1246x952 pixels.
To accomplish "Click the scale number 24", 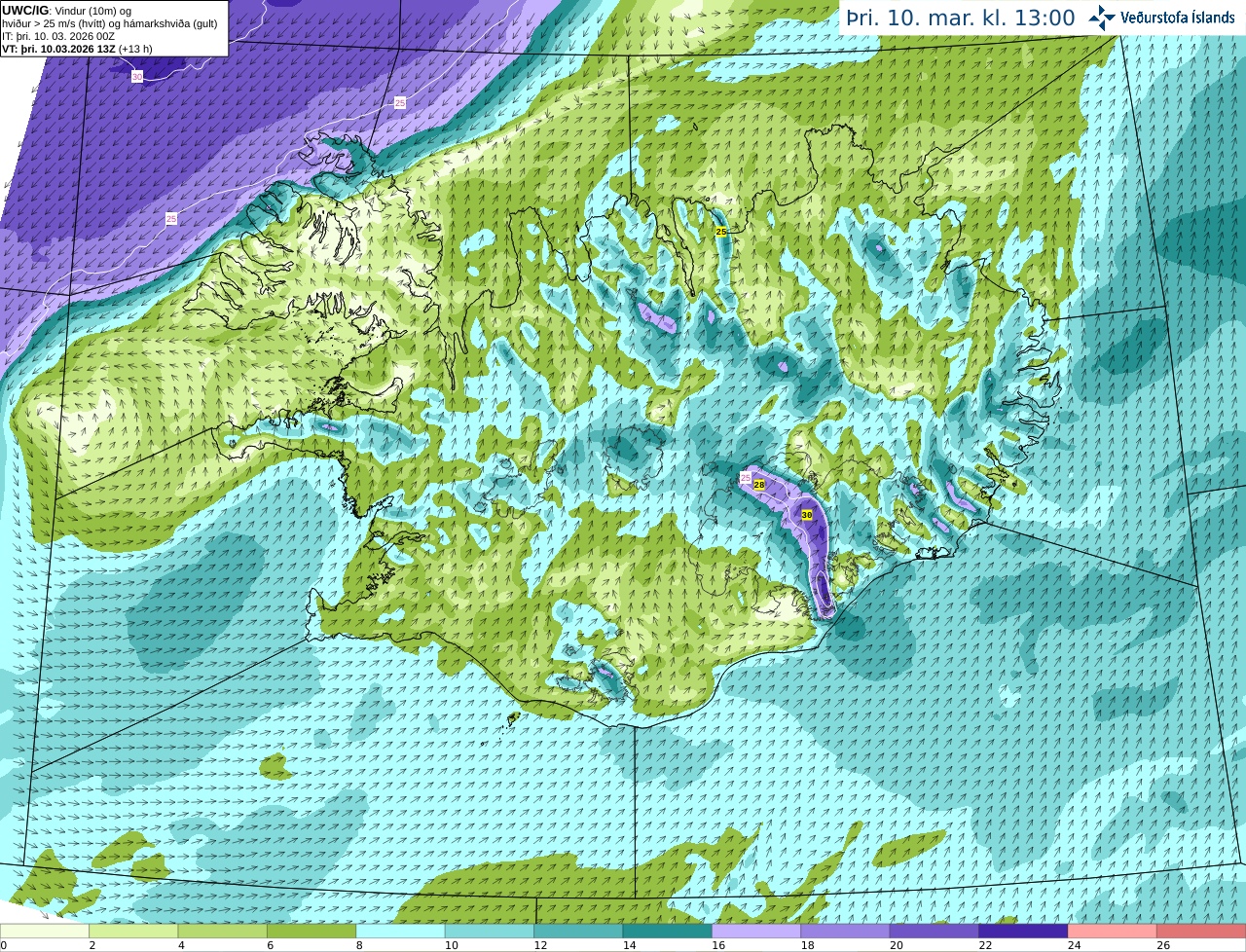I will click(1074, 945).
